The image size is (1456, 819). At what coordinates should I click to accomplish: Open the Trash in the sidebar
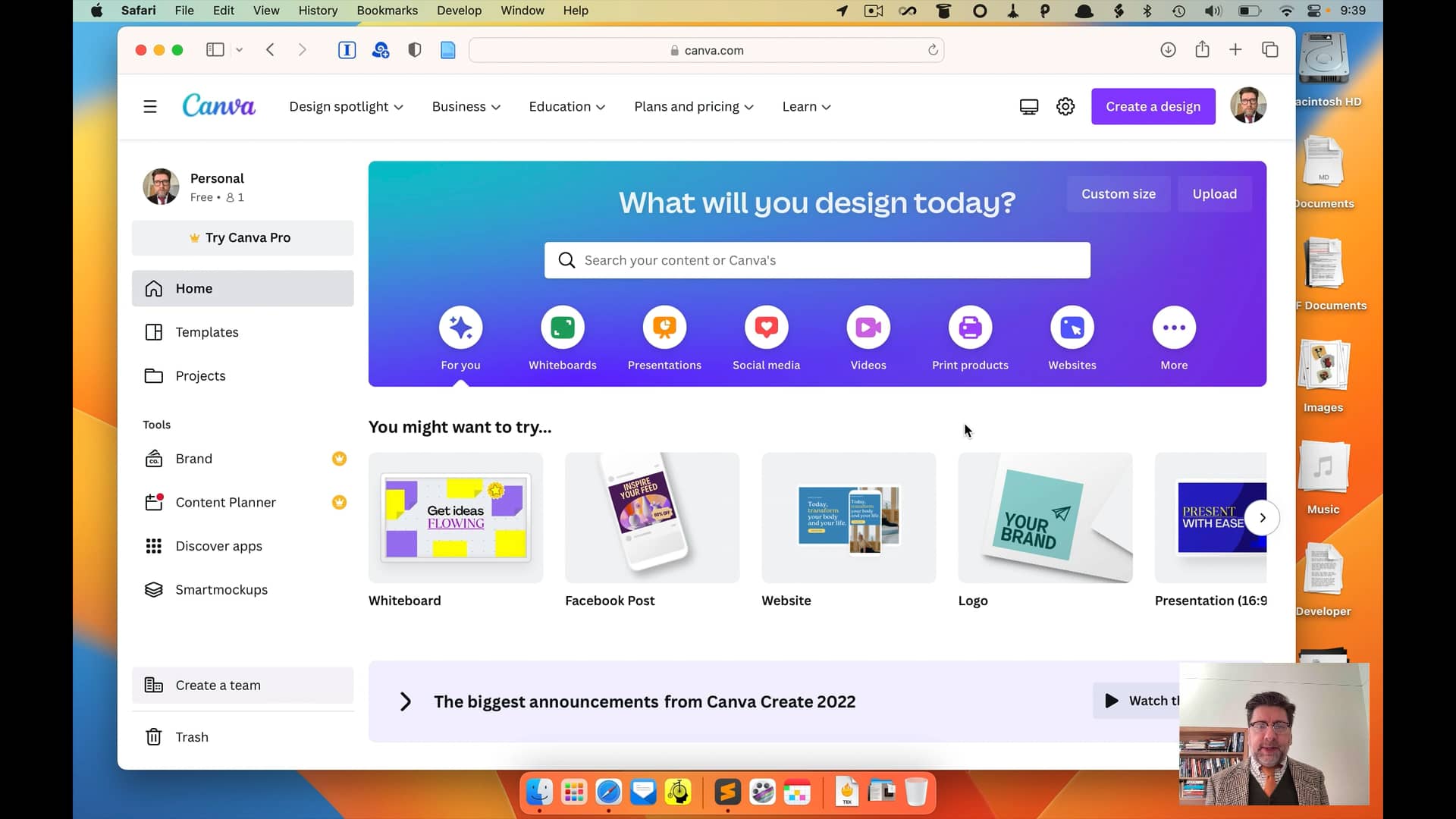point(191,736)
